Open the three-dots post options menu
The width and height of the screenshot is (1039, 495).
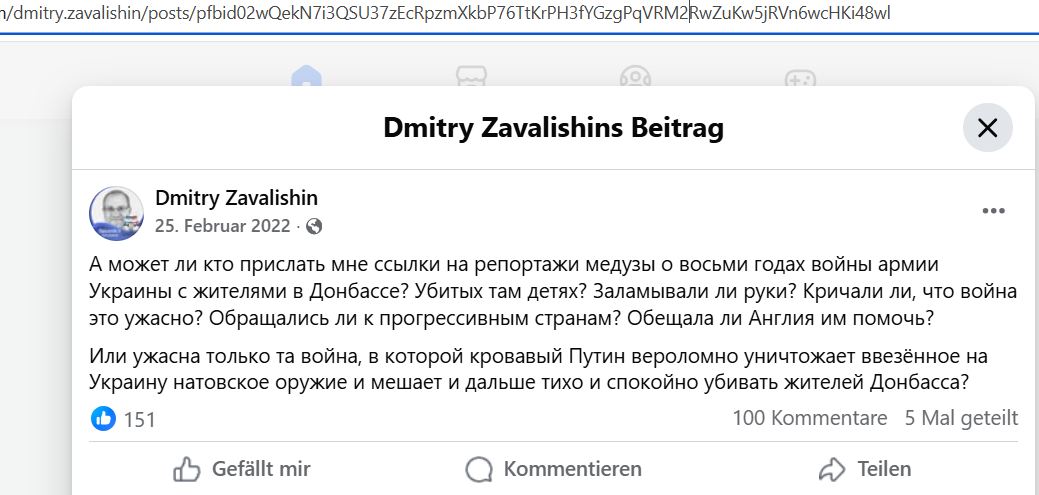click(993, 211)
